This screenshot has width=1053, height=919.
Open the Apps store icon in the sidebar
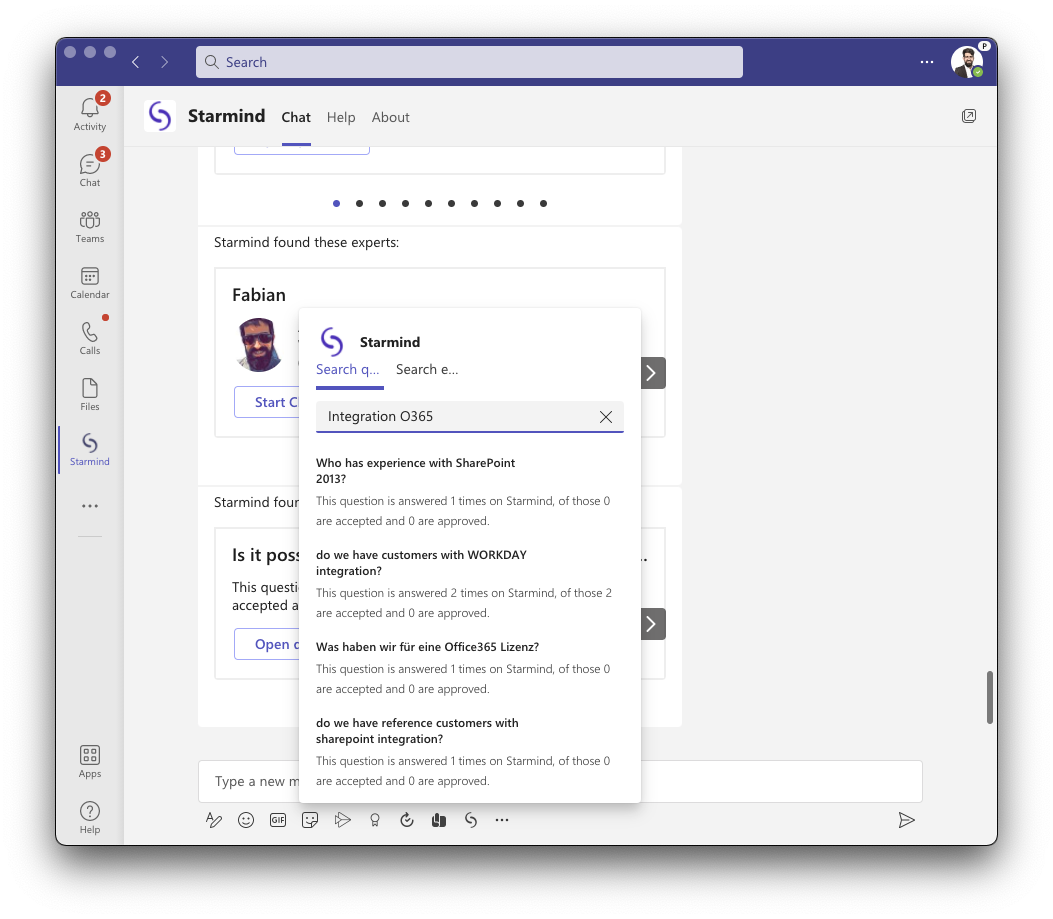[90, 762]
